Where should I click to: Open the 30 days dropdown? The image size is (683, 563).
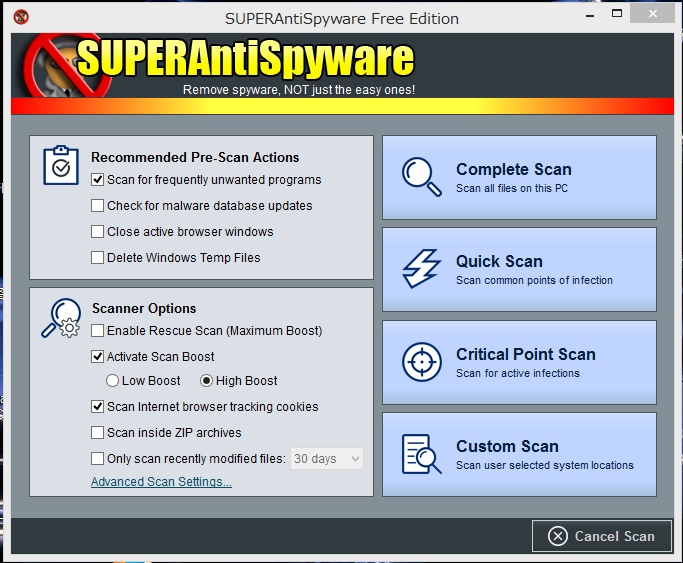[327, 458]
